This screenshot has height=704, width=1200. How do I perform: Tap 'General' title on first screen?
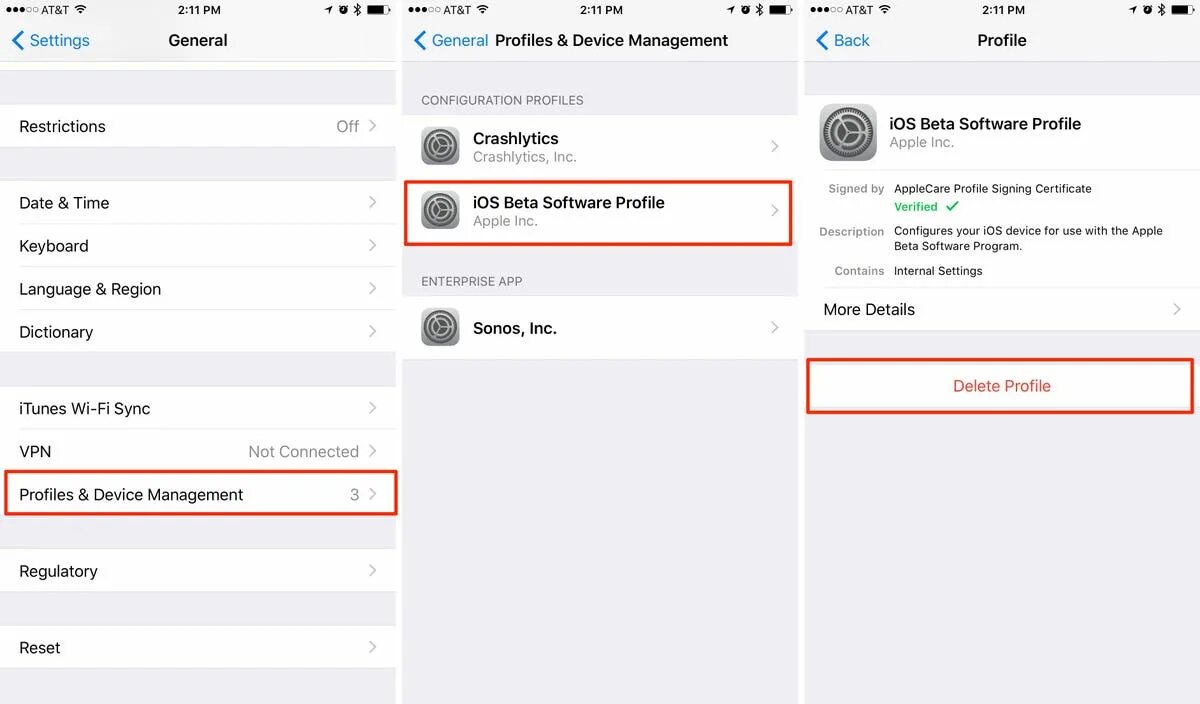click(x=198, y=40)
